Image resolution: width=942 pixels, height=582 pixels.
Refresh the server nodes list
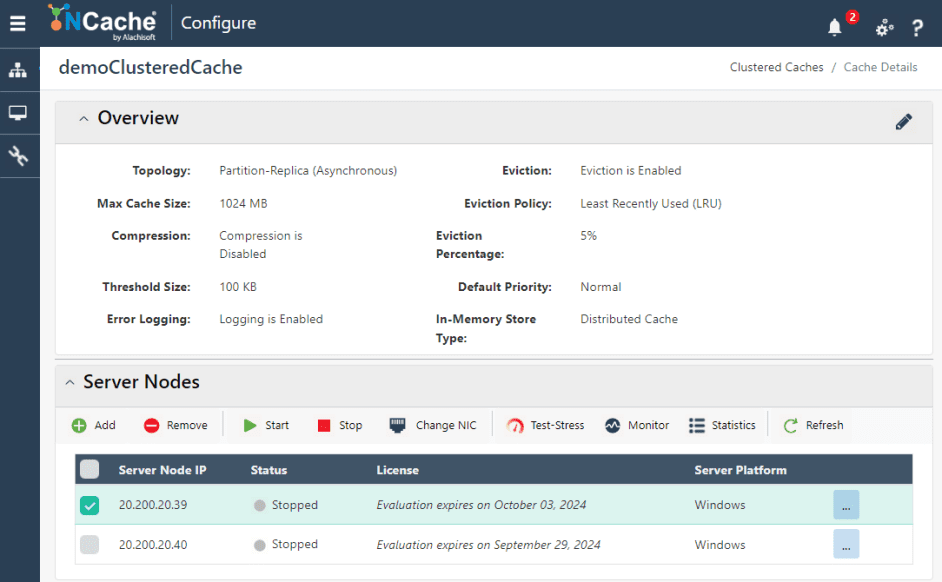click(813, 425)
